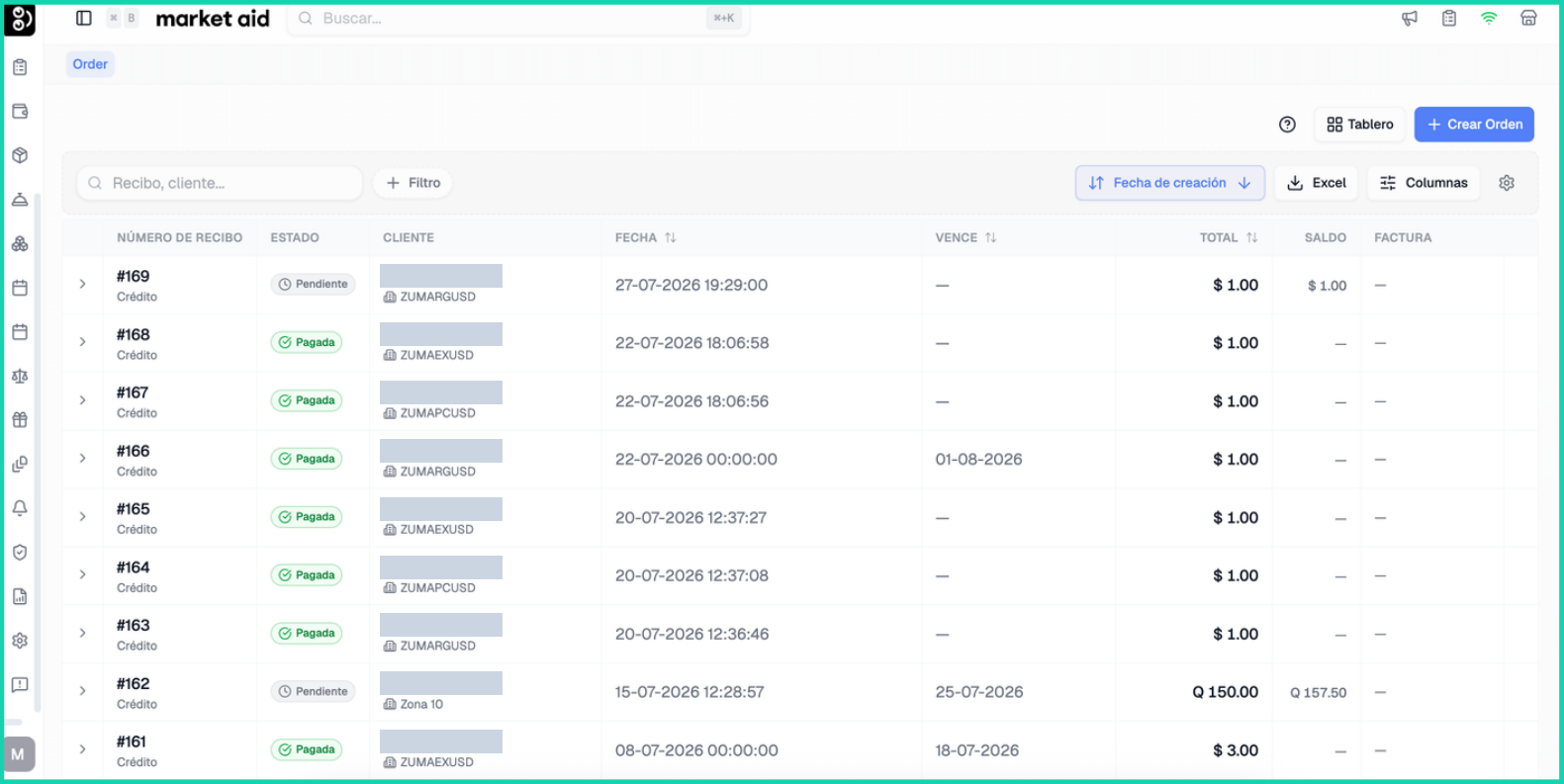Open the store icon in top bar

pyautogui.click(x=1528, y=18)
